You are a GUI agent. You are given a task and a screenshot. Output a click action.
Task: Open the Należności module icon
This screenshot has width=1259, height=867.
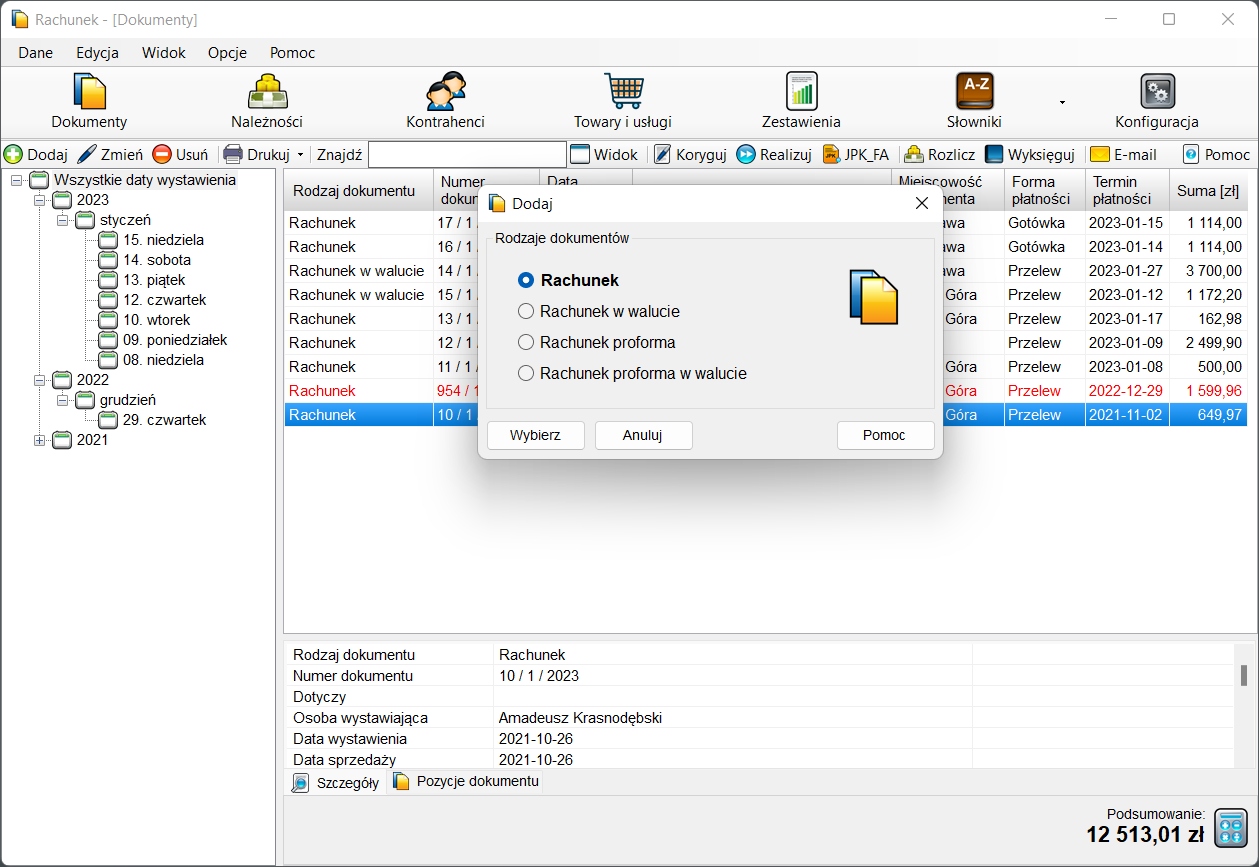(x=267, y=92)
